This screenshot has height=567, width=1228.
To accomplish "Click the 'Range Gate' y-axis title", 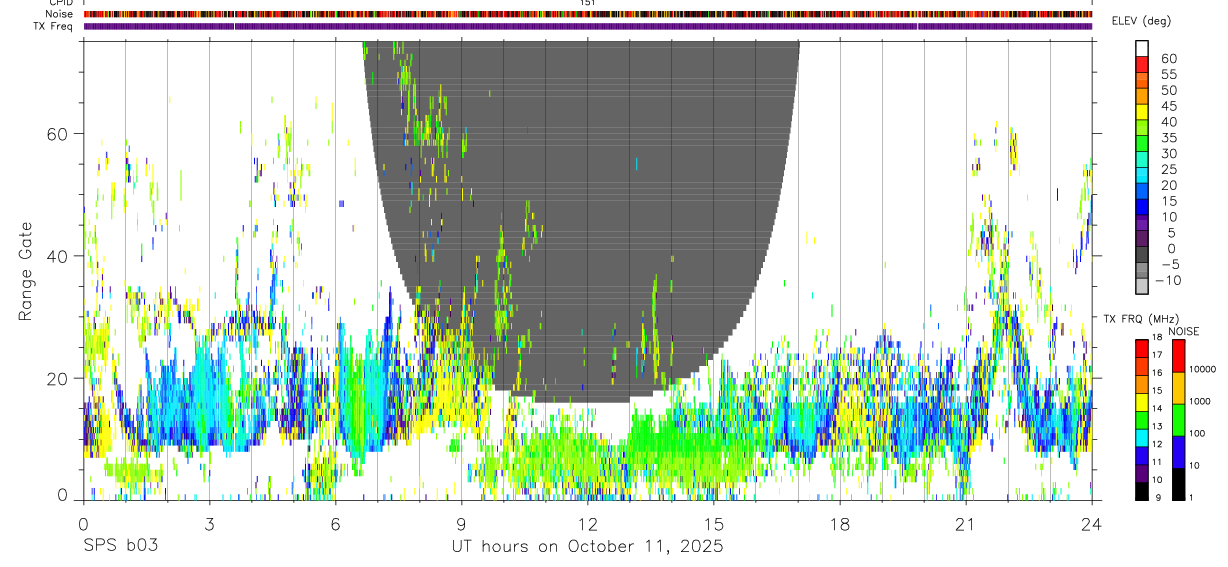I will pos(26,272).
